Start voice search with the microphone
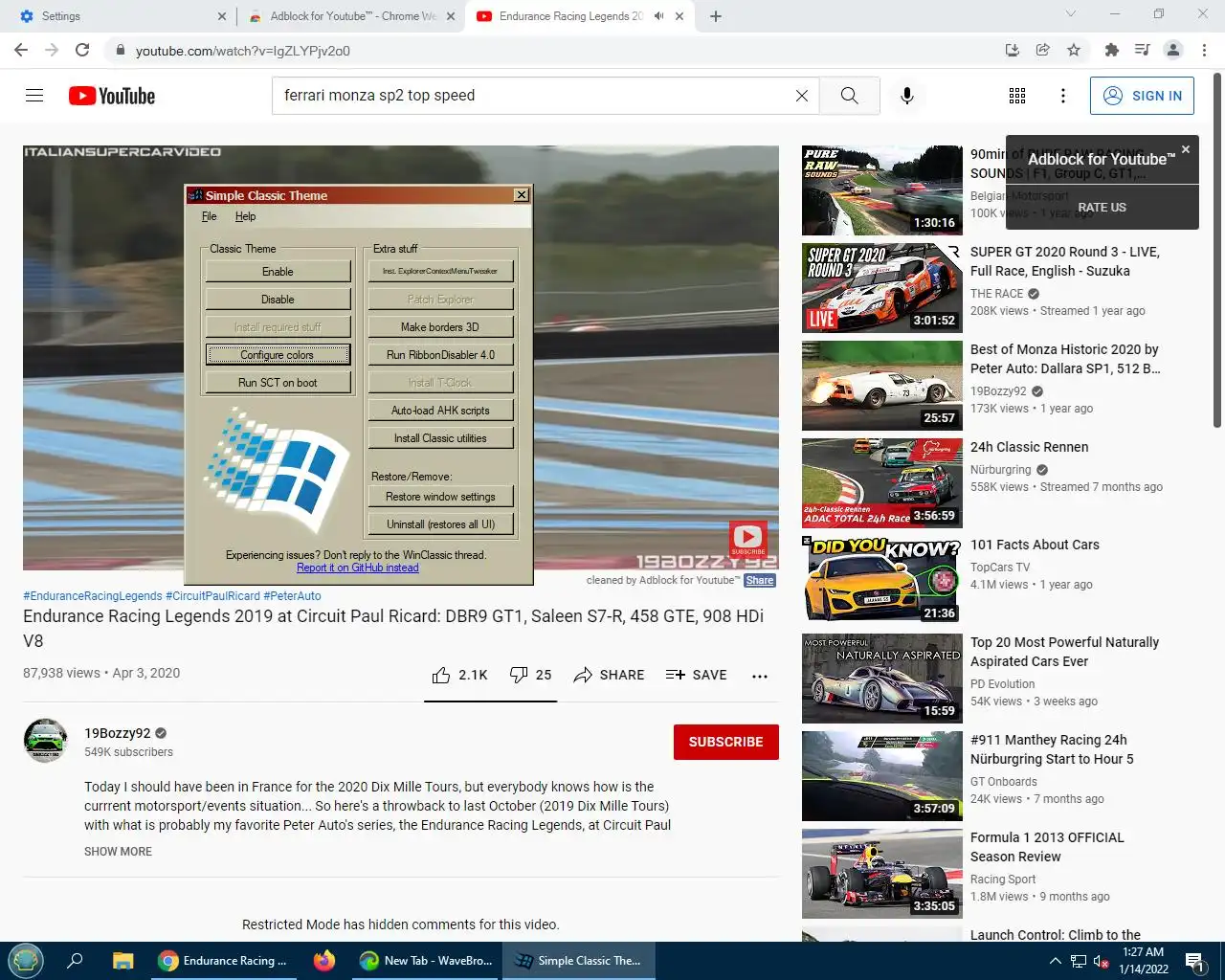 coord(907,96)
